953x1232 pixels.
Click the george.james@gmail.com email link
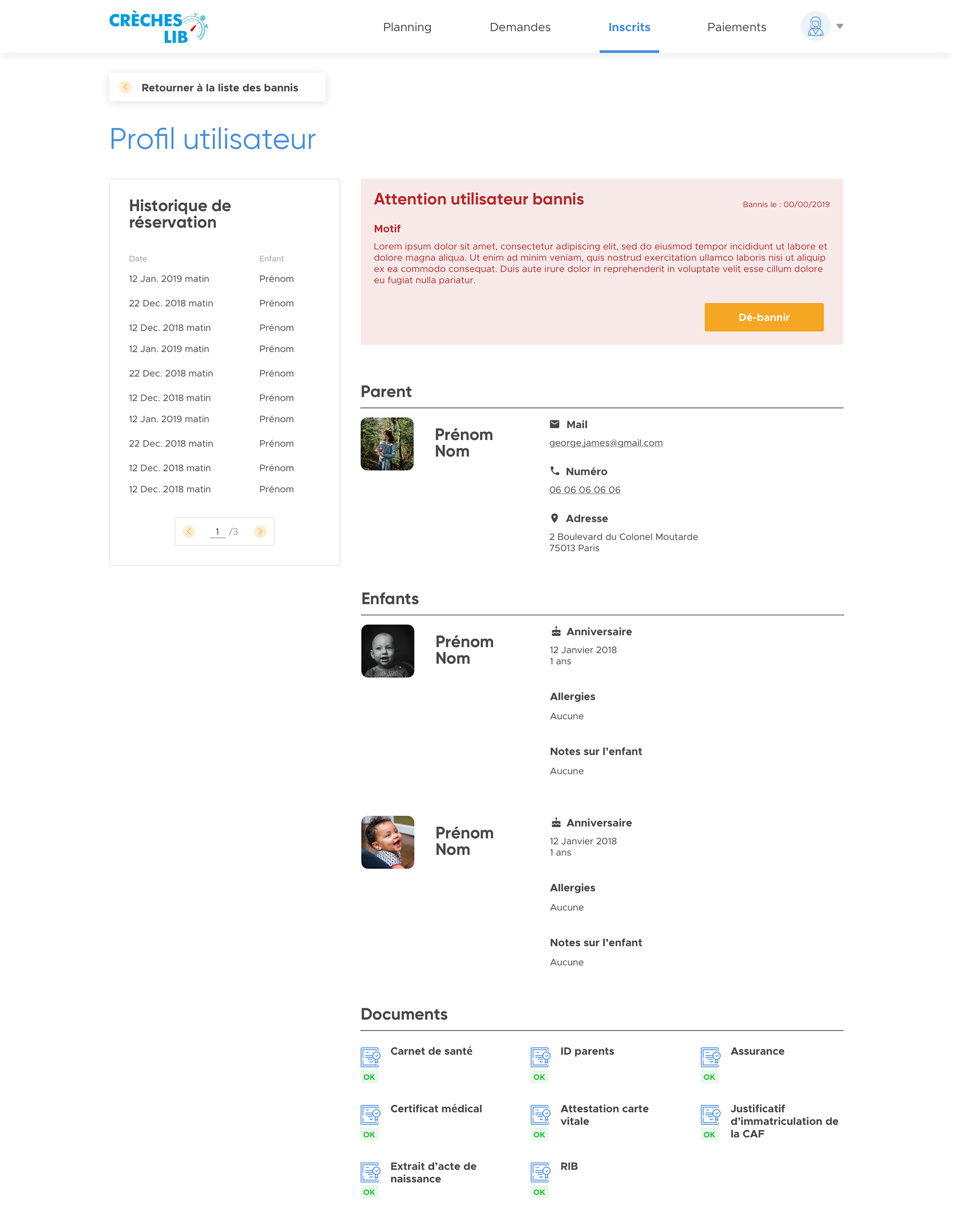point(606,443)
